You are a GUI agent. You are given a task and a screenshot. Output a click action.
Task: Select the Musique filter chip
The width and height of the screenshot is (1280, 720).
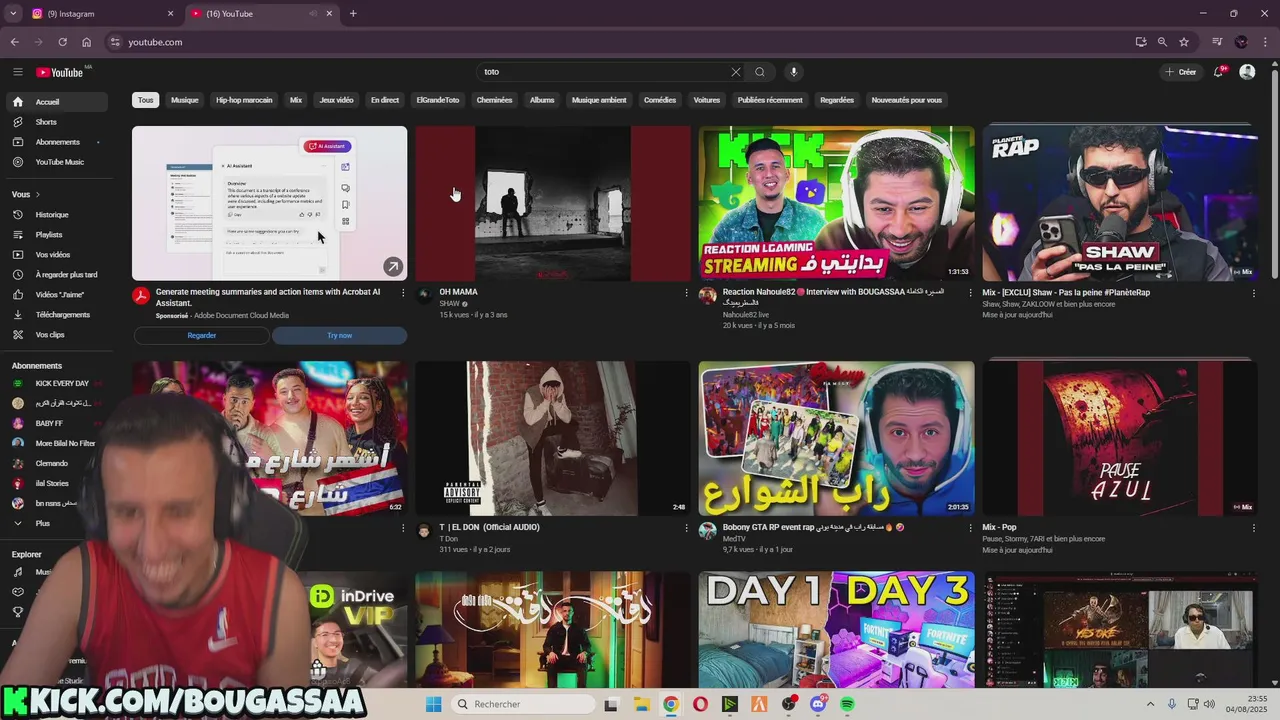point(185,100)
